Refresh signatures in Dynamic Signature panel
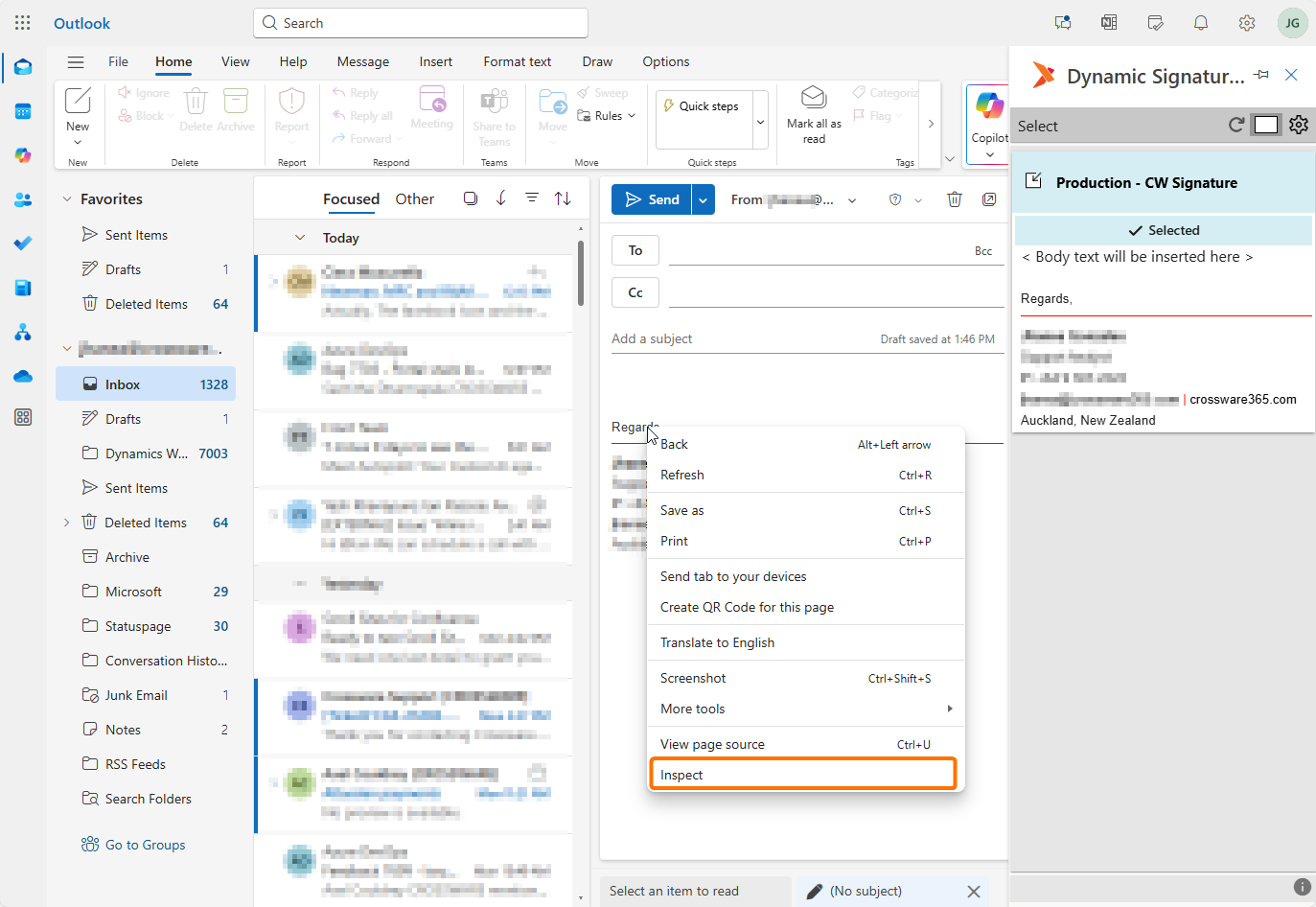 (x=1236, y=125)
